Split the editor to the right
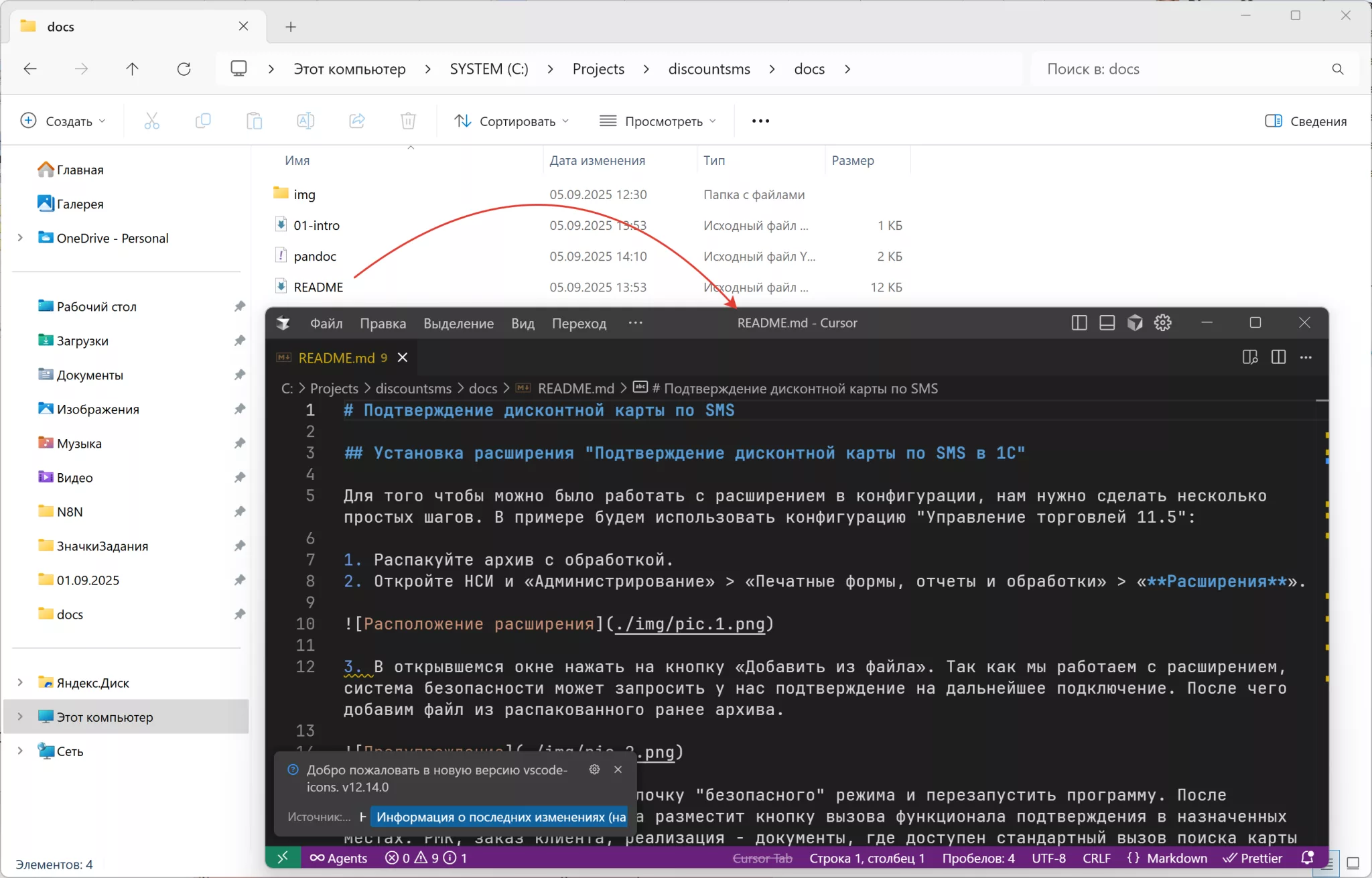The image size is (1372, 878). pos(1278,357)
